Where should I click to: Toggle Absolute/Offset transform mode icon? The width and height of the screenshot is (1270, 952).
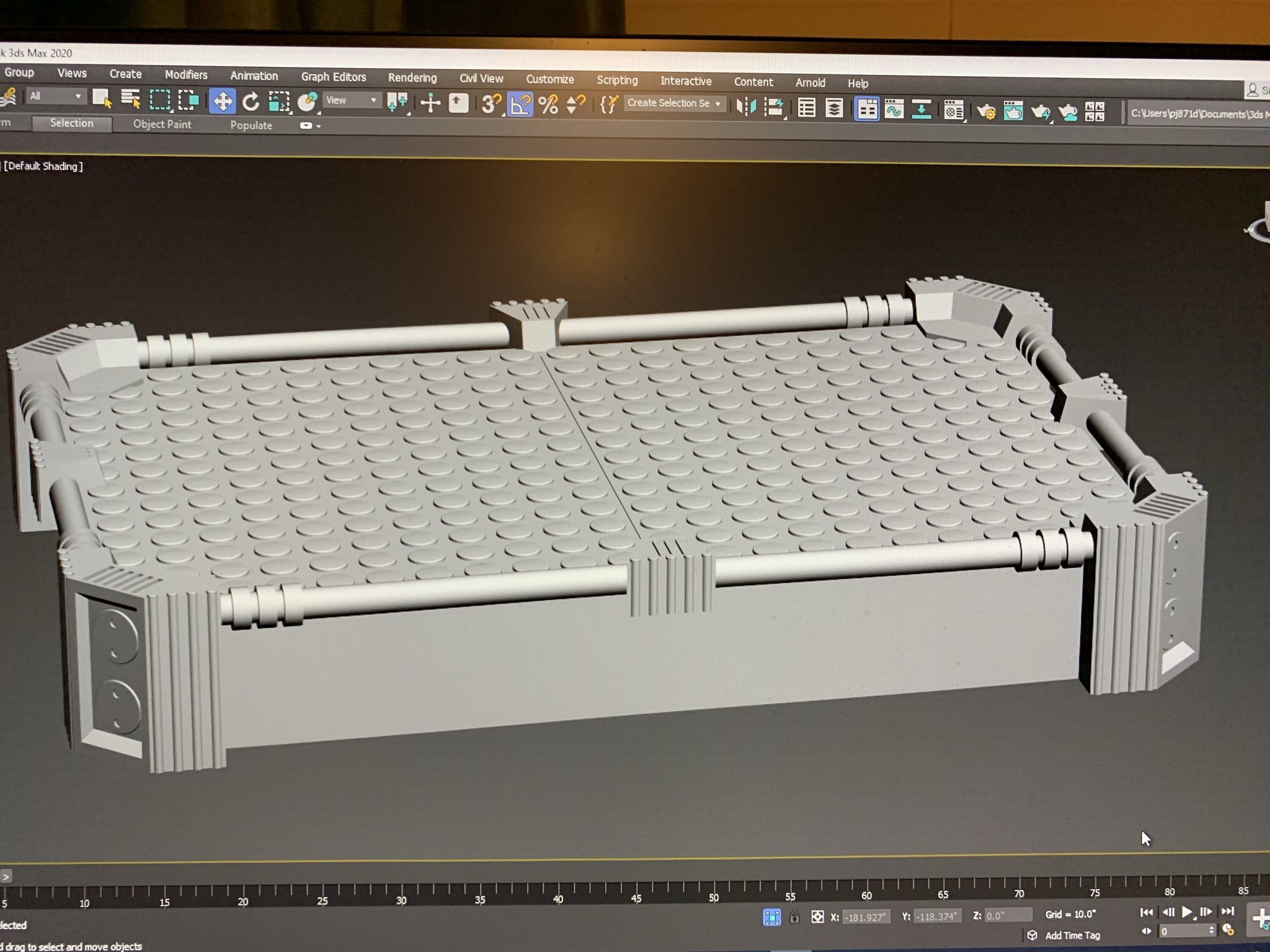coord(817,917)
